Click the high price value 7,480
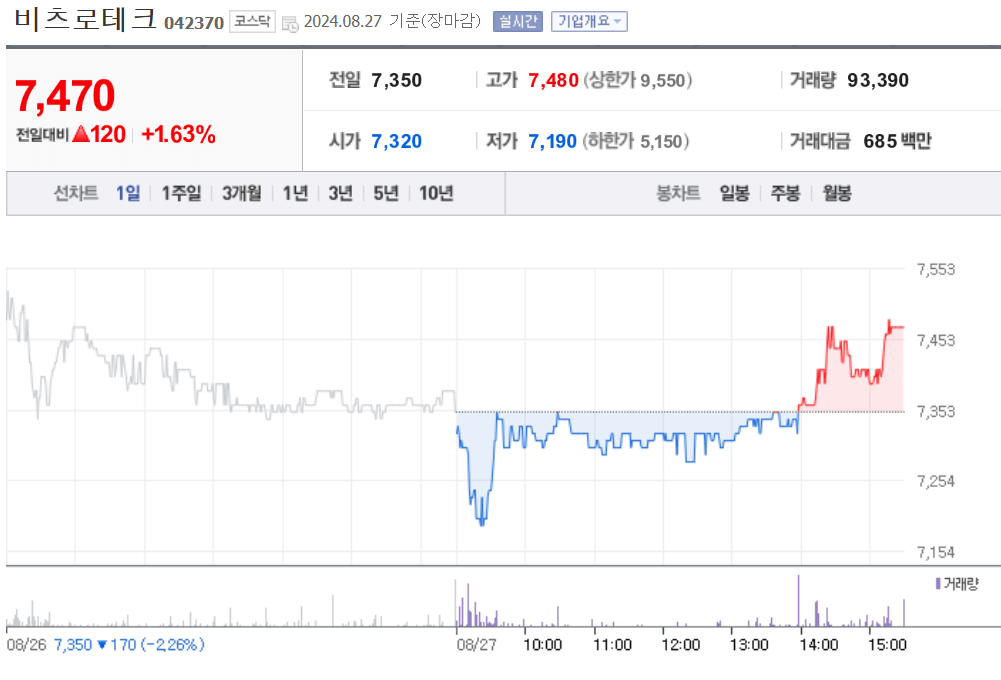 coord(553,80)
